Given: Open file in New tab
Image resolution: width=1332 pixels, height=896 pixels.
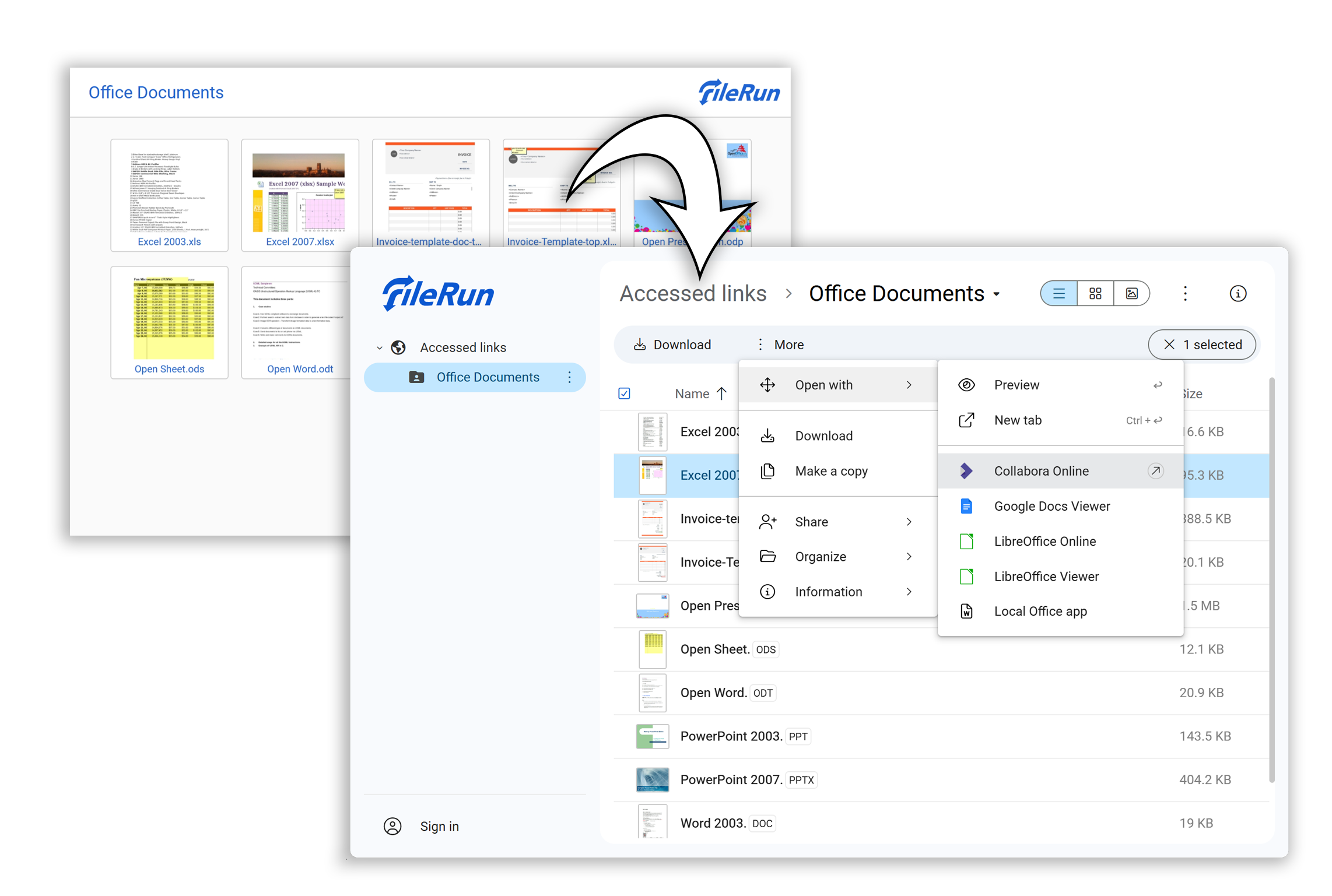Looking at the screenshot, I should click(x=1017, y=420).
